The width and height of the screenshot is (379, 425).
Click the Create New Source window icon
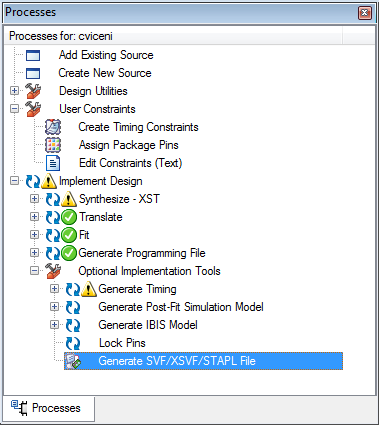pos(33,73)
